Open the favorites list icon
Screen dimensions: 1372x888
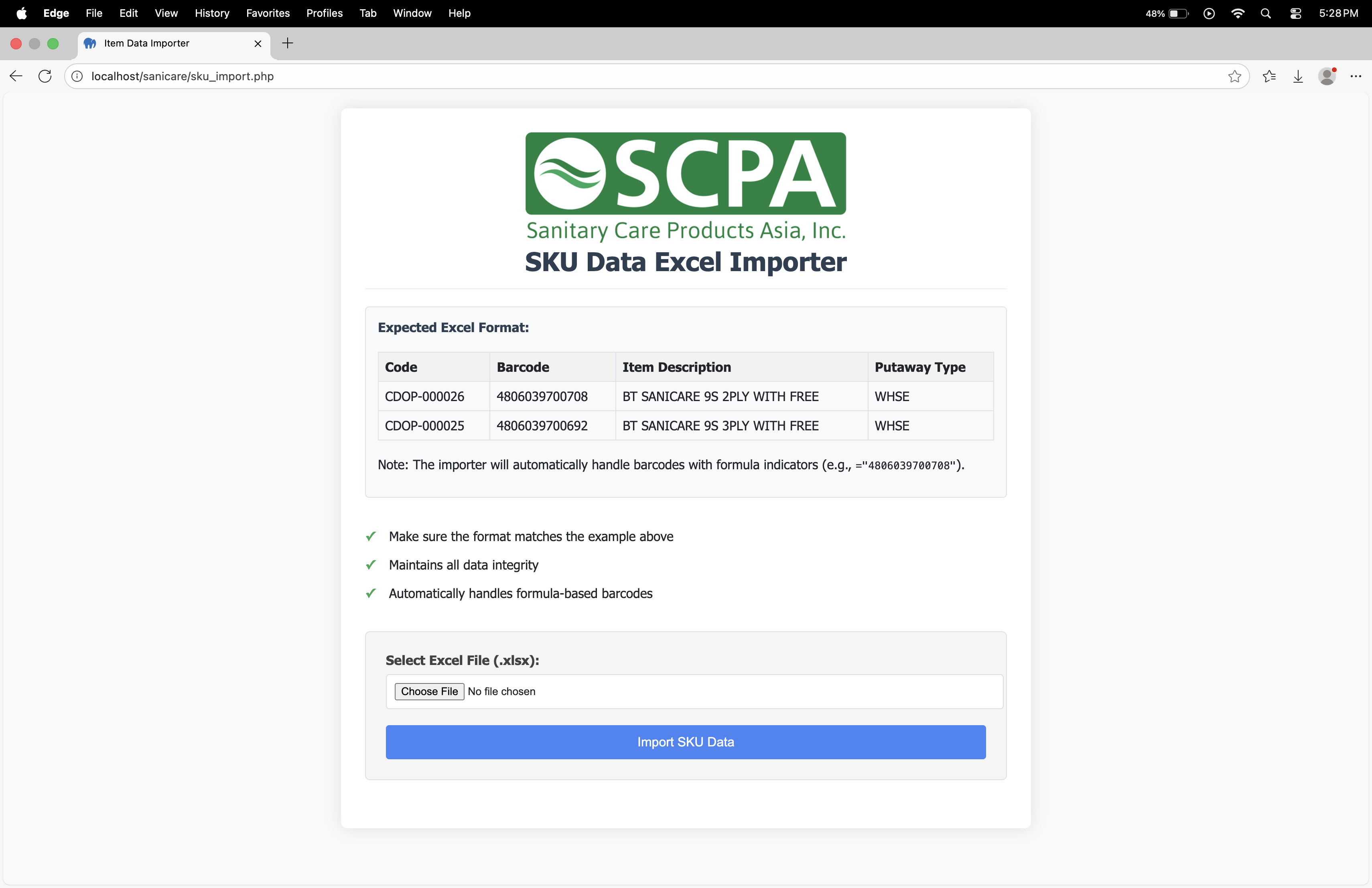pos(1269,76)
